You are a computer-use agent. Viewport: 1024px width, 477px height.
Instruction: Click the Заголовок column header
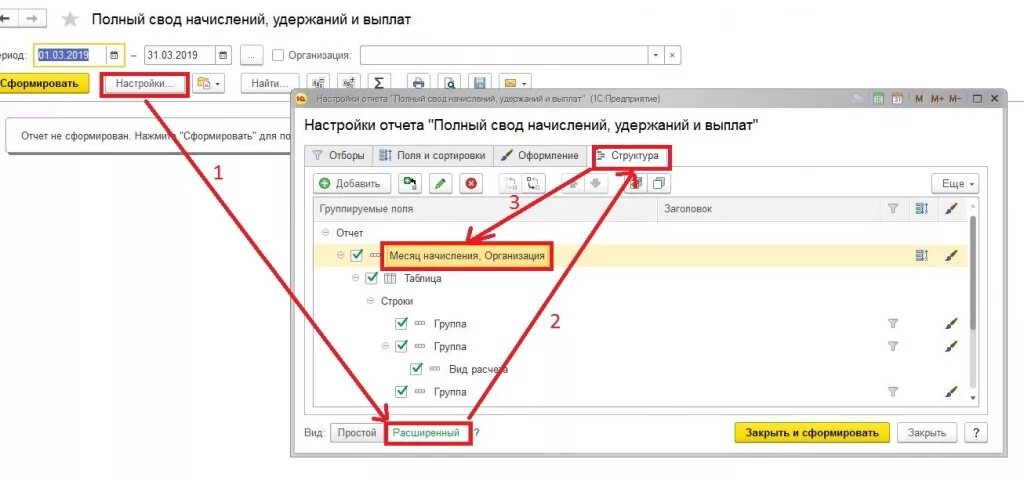pyautogui.click(x=769, y=209)
